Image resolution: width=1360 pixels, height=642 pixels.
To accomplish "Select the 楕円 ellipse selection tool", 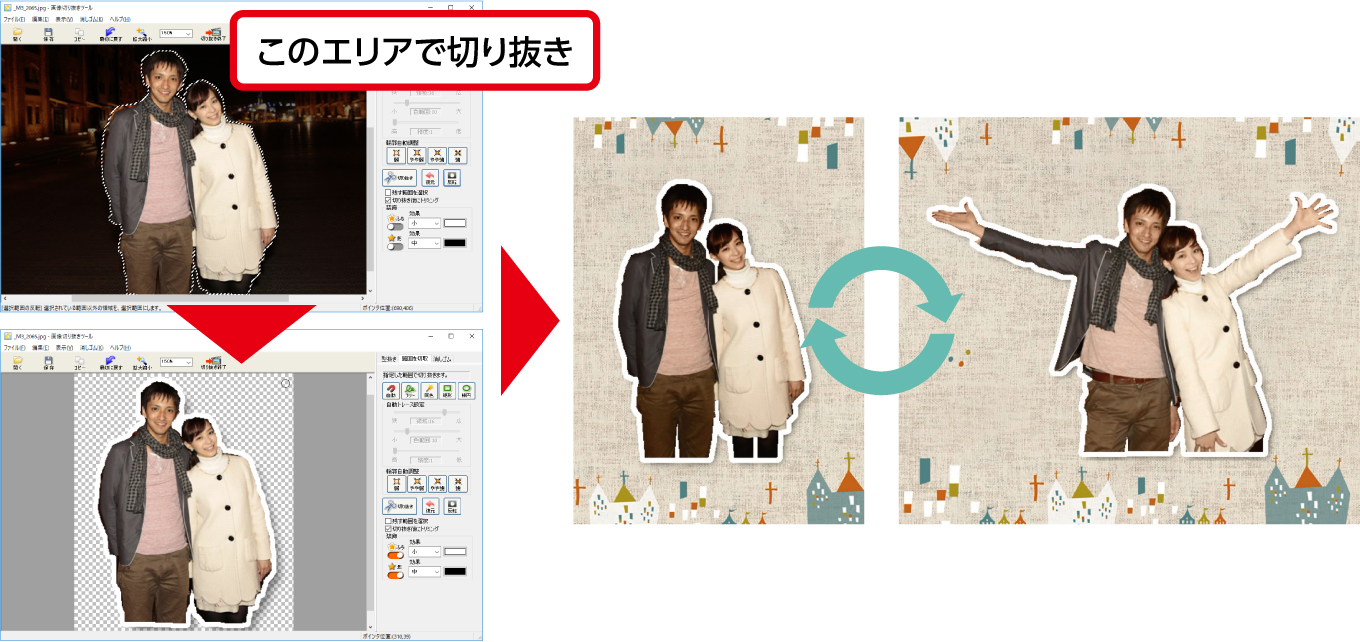I will [465, 391].
